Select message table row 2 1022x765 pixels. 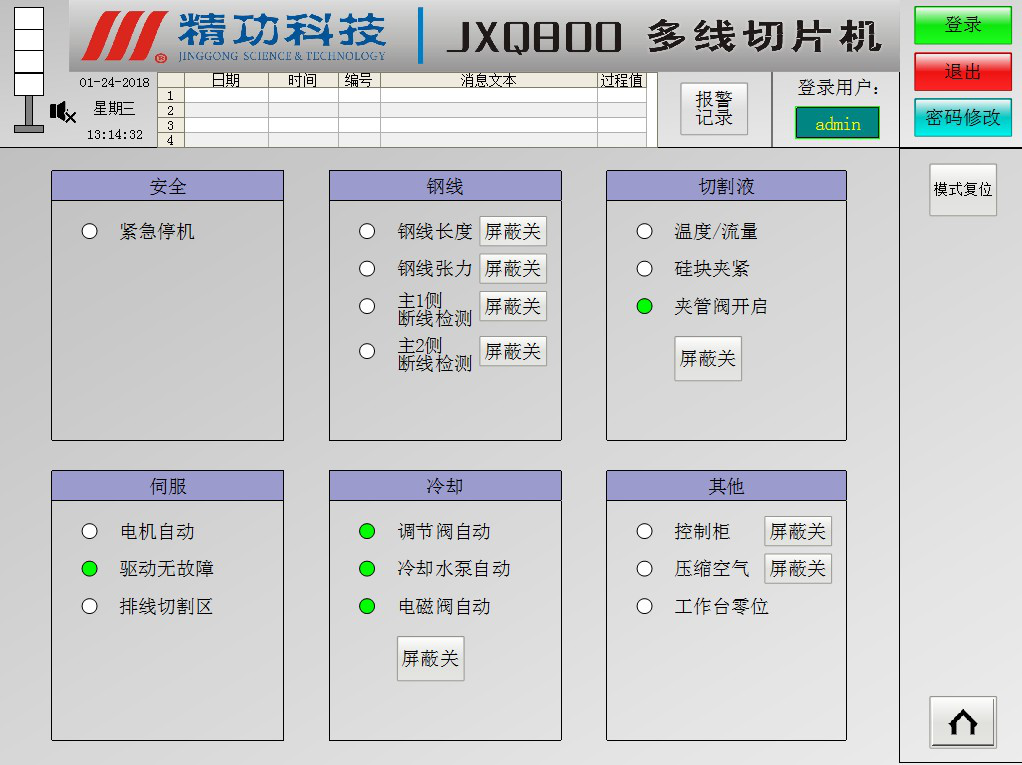(402, 111)
